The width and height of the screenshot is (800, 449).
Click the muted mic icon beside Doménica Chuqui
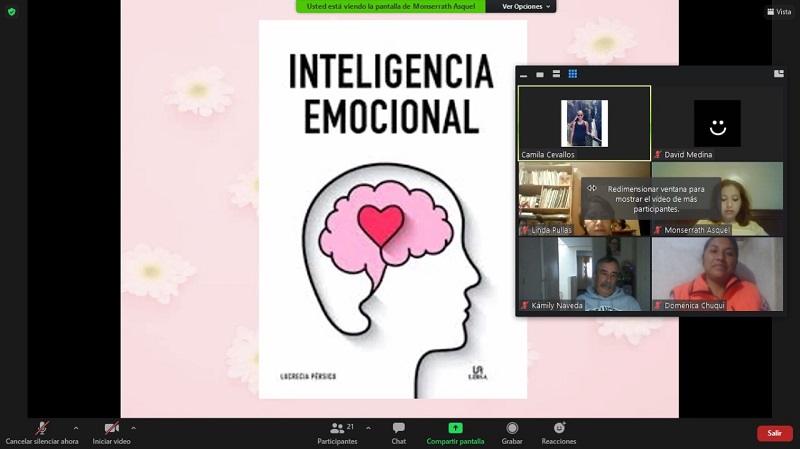(658, 306)
